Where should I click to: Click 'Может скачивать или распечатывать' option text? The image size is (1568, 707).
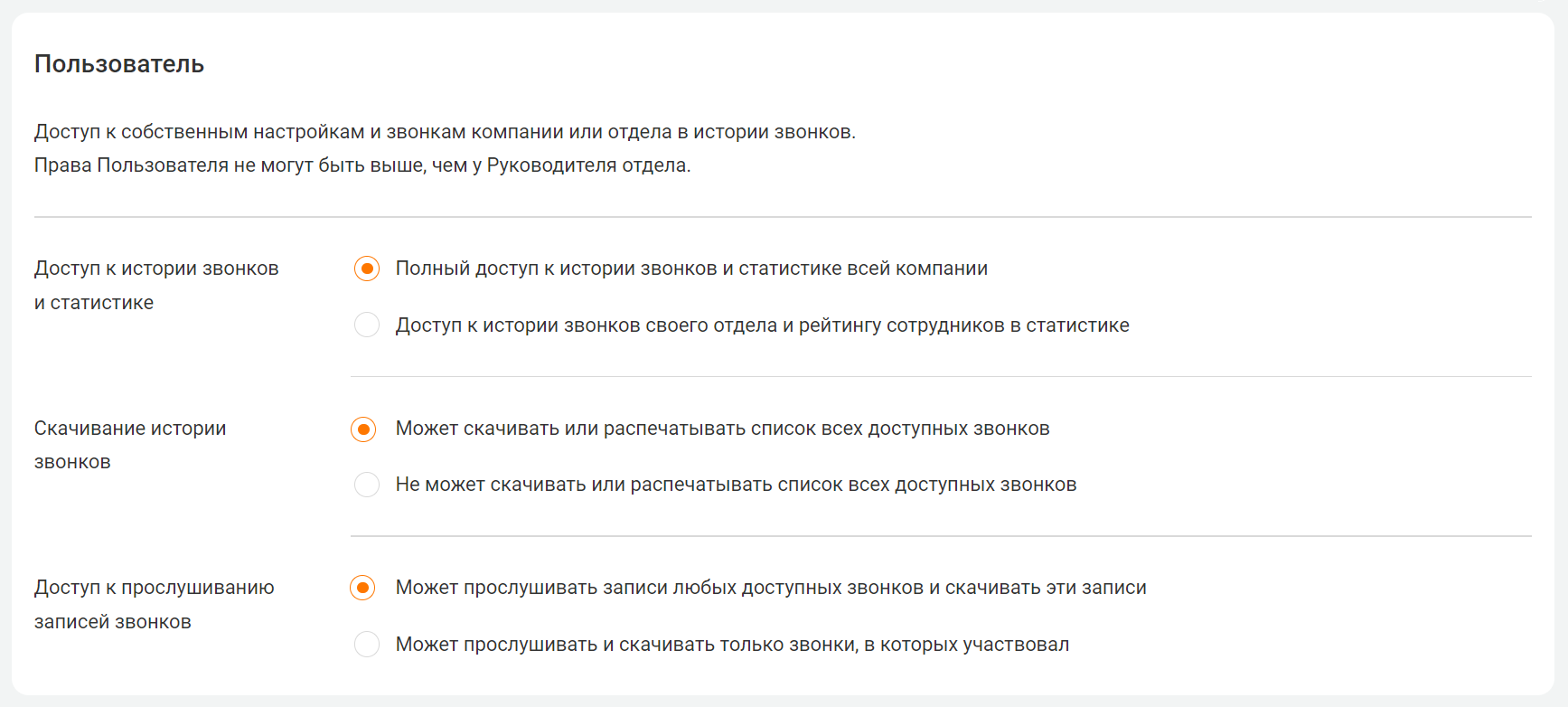click(x=723, y=429)
